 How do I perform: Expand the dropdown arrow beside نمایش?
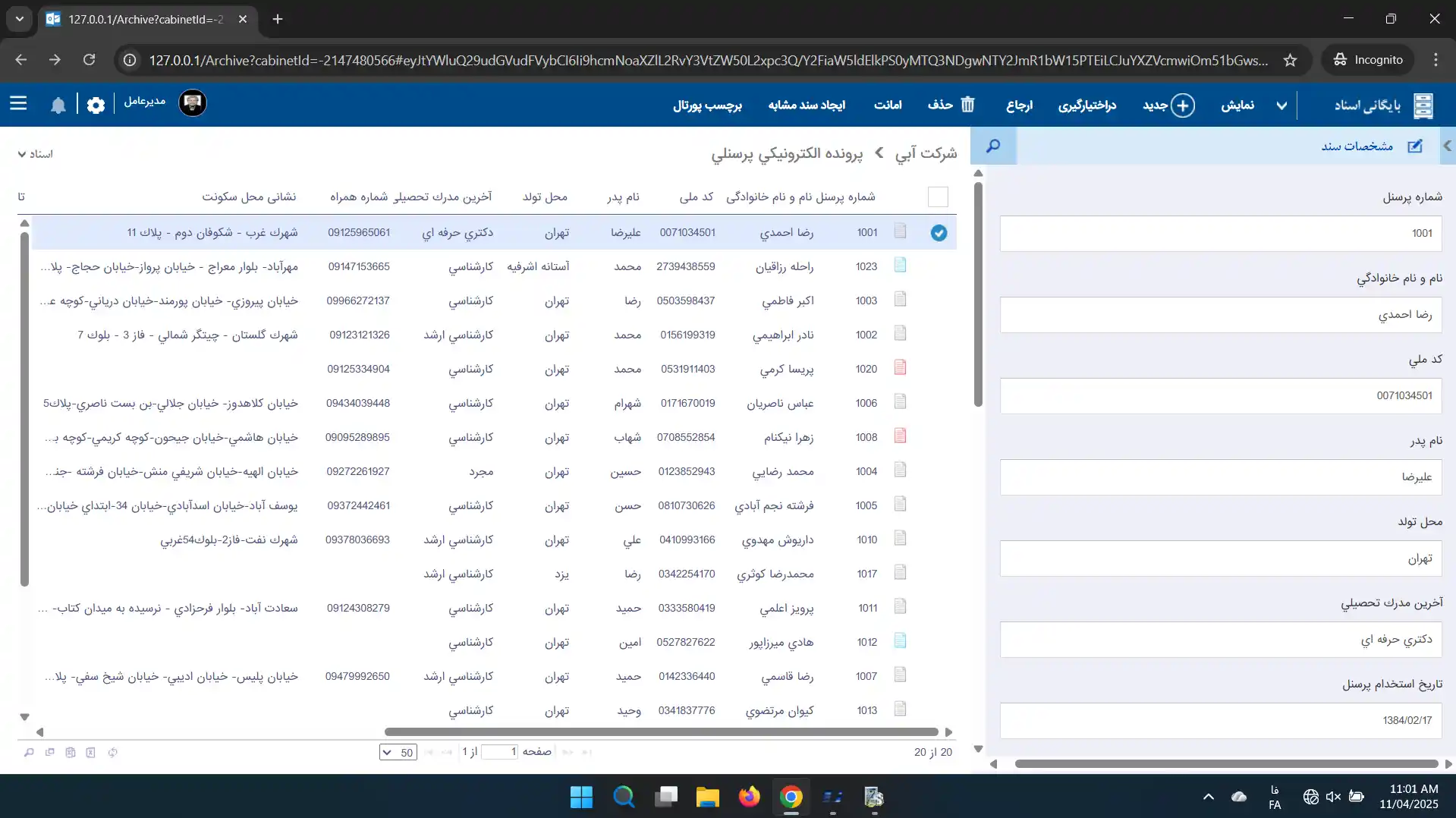coord(1281,105)
